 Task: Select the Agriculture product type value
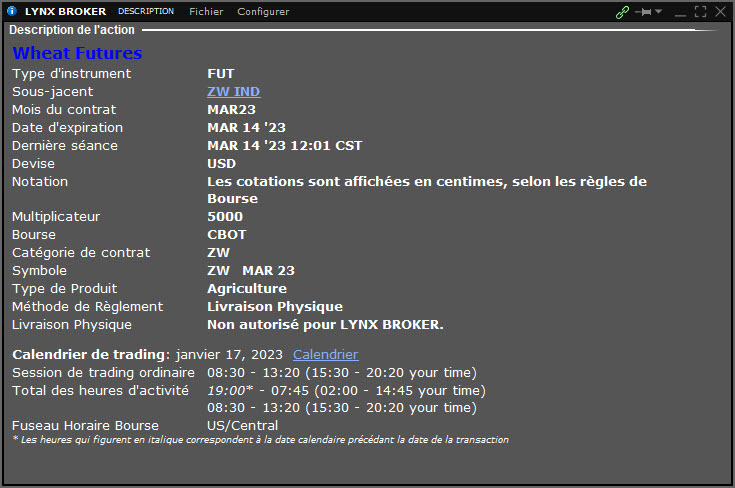click(247, 289)
